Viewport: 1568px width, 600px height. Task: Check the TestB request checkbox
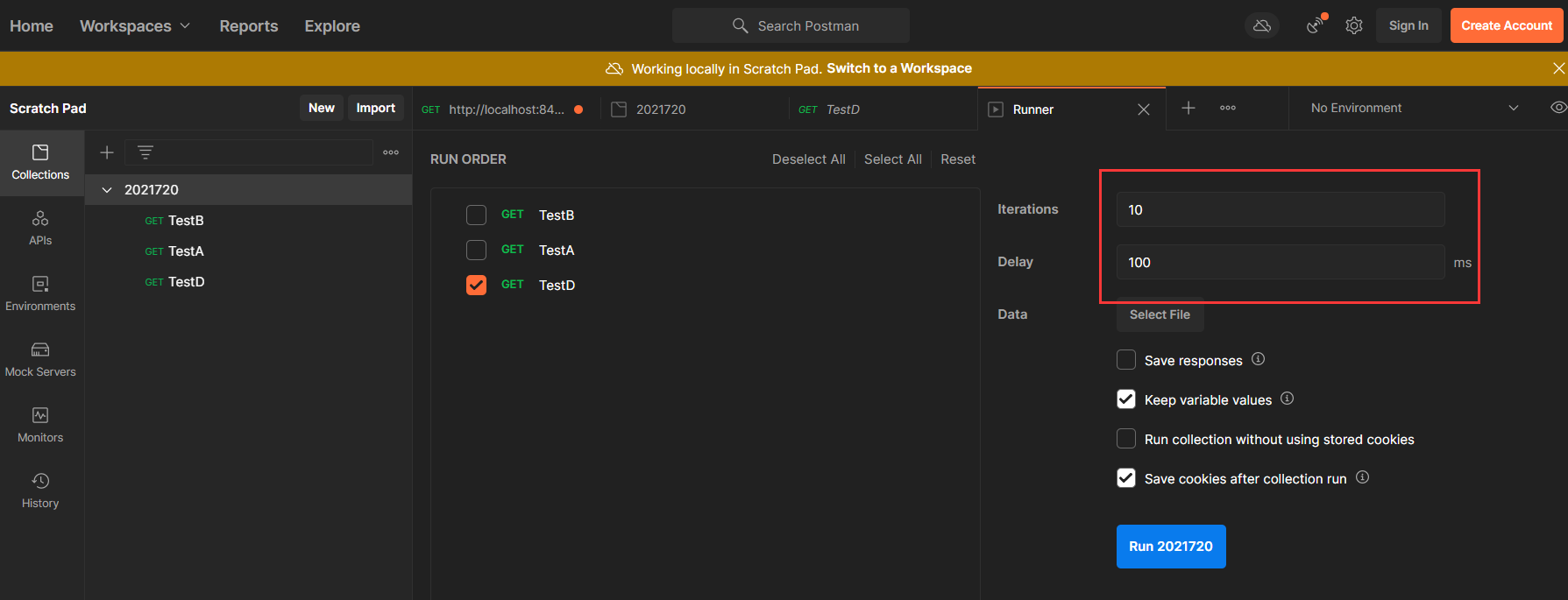tap(476, 215)
